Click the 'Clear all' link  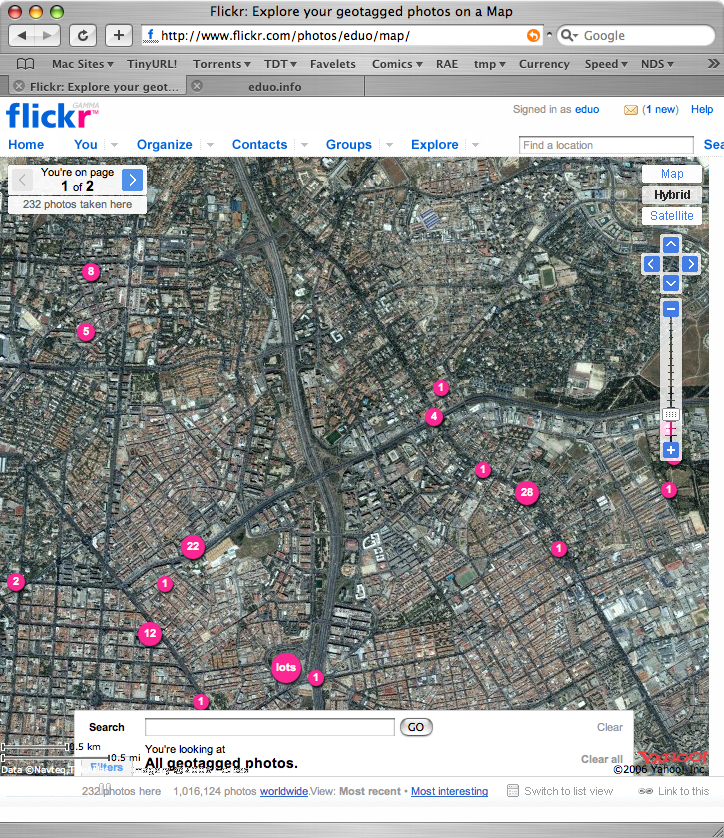[602, 759]
